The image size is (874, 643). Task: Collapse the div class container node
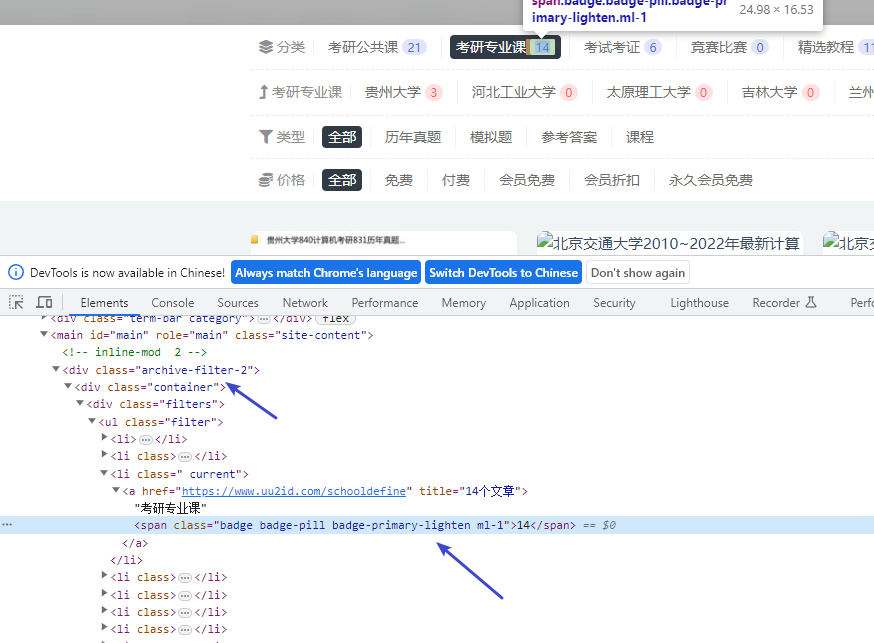pos(68,387)
